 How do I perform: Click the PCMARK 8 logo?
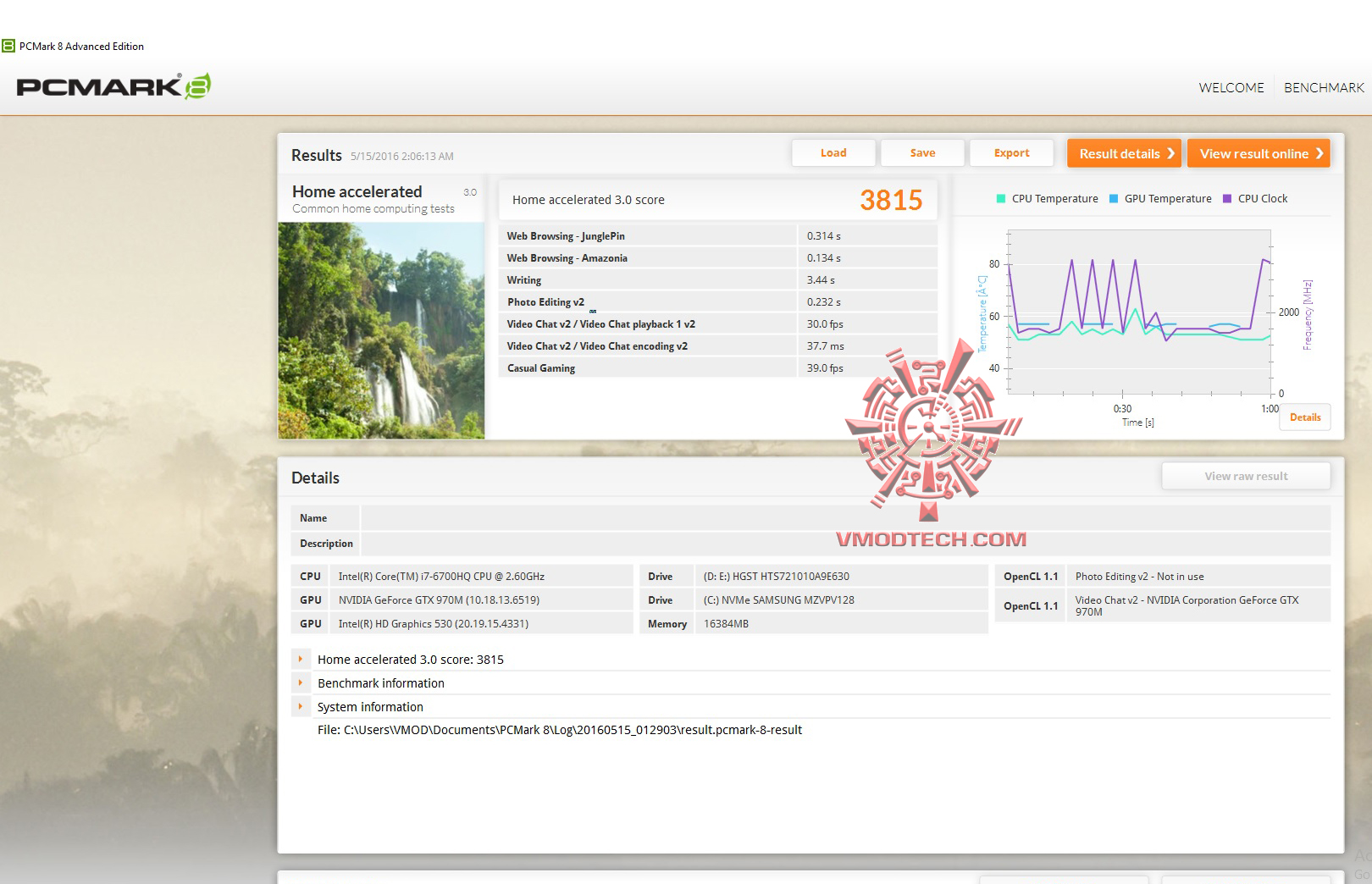pos(113,86)
